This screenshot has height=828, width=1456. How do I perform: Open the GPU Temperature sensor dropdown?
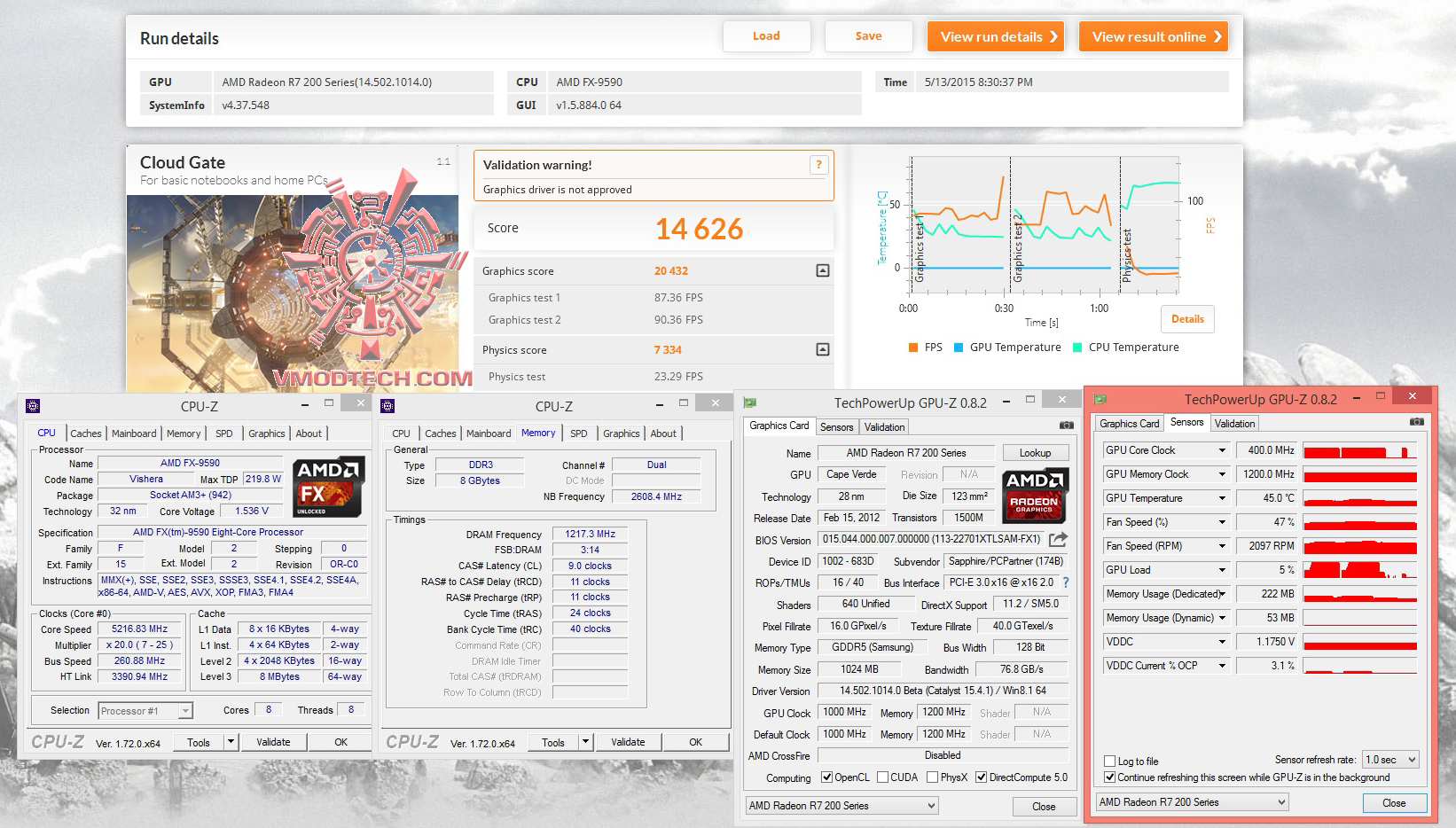pos(1222,498)
